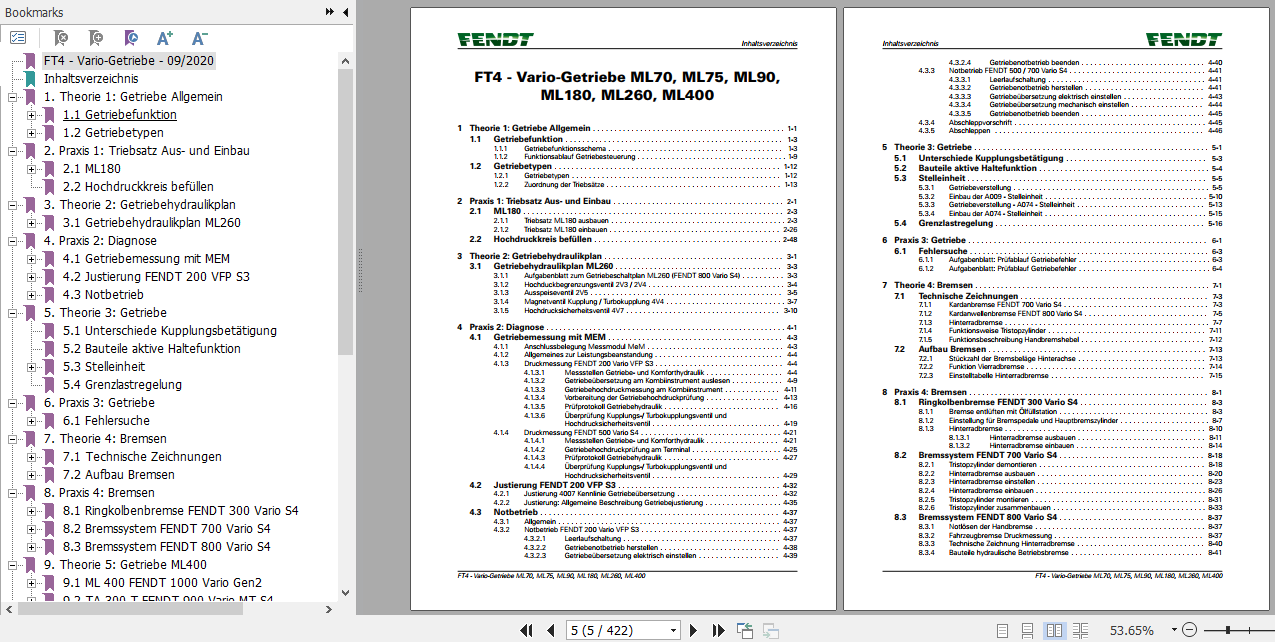Go to the previous page

pyautogui.click(x=550, y=630)
